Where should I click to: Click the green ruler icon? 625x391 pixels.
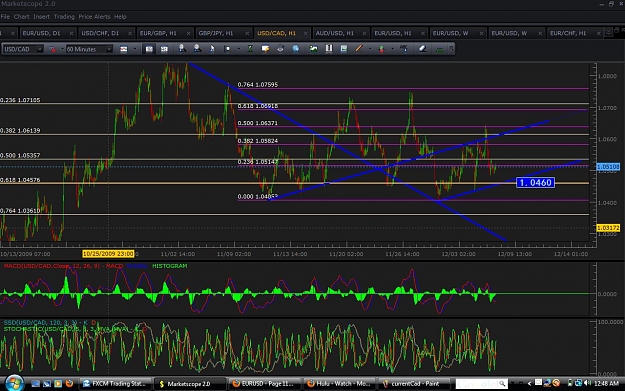439,49
